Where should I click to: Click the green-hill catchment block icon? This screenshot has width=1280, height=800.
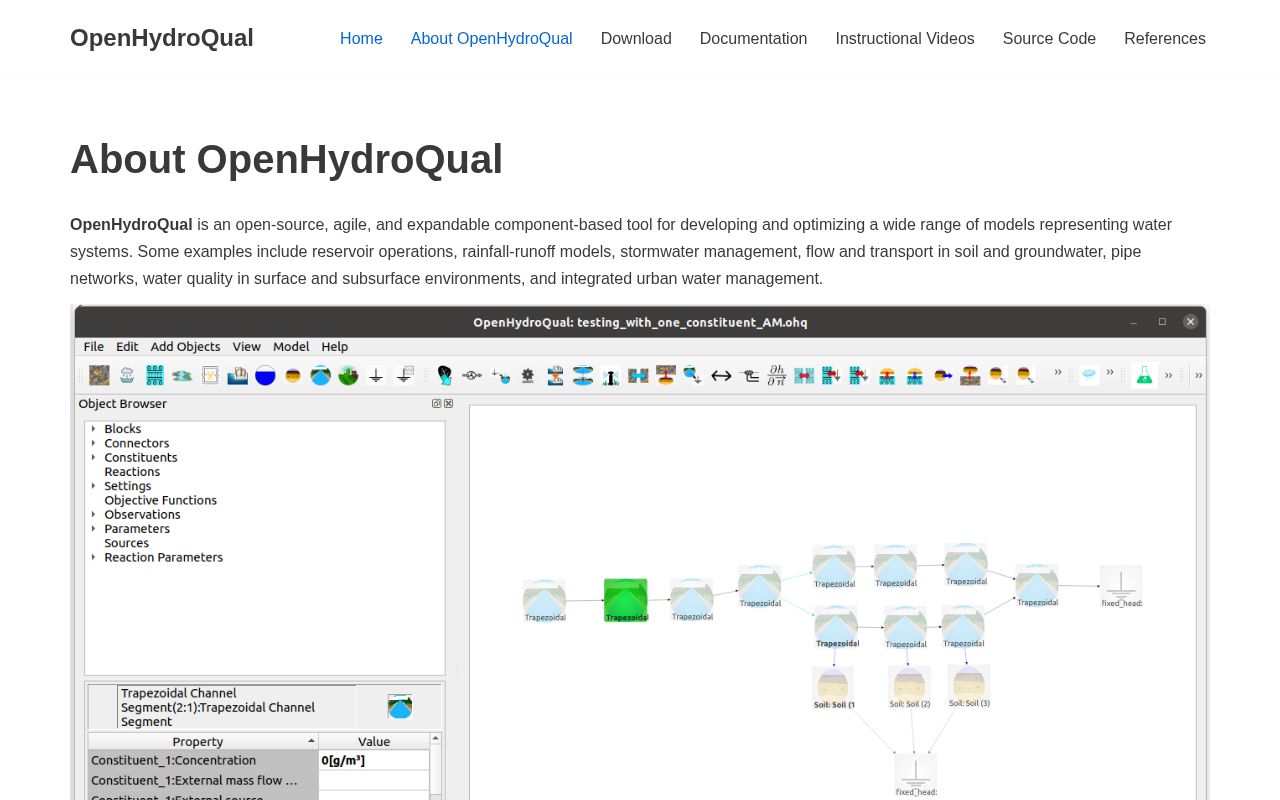[348, 375]
